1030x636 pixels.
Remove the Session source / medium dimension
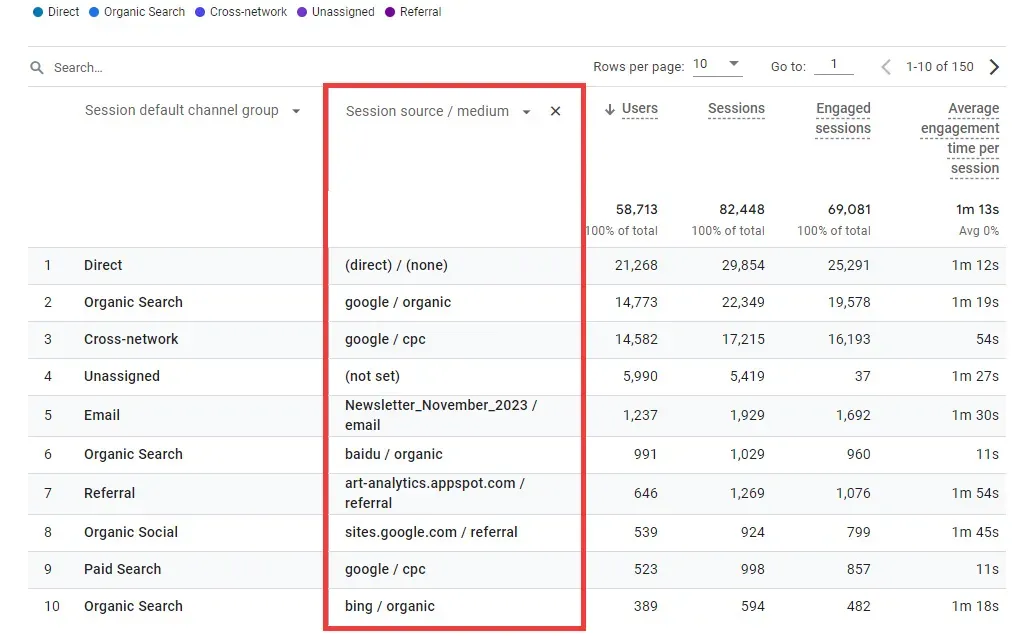click(556, 111)
